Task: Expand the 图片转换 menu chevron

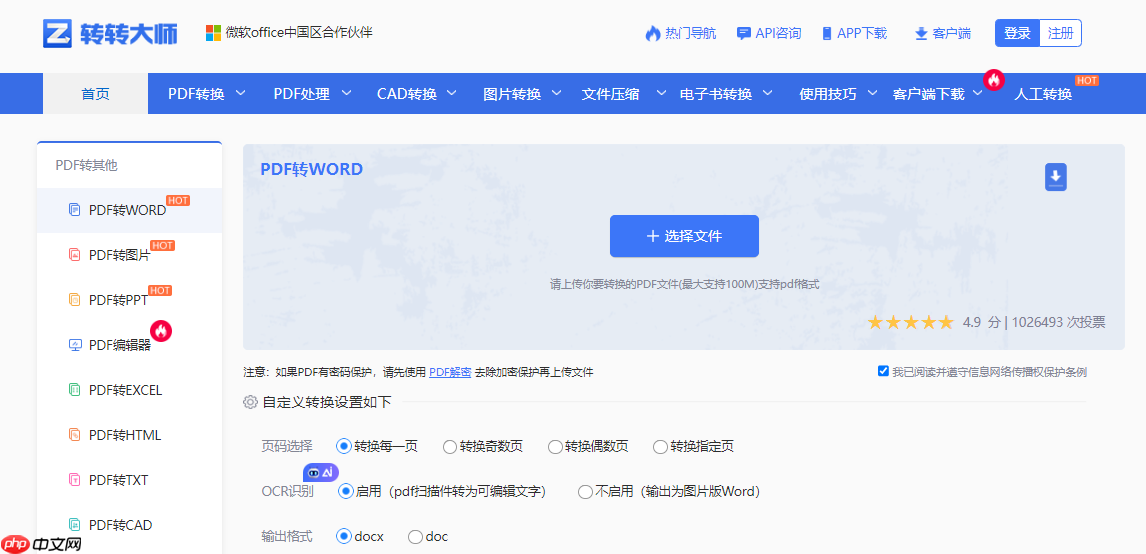Action: pyautogui.click(x=556, y=93)
